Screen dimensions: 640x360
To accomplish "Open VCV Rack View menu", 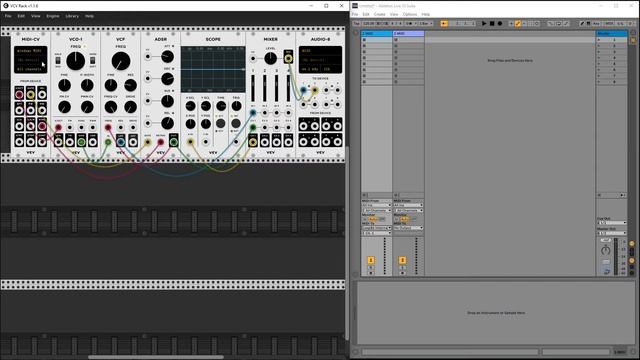I will (x=36, y=16).
